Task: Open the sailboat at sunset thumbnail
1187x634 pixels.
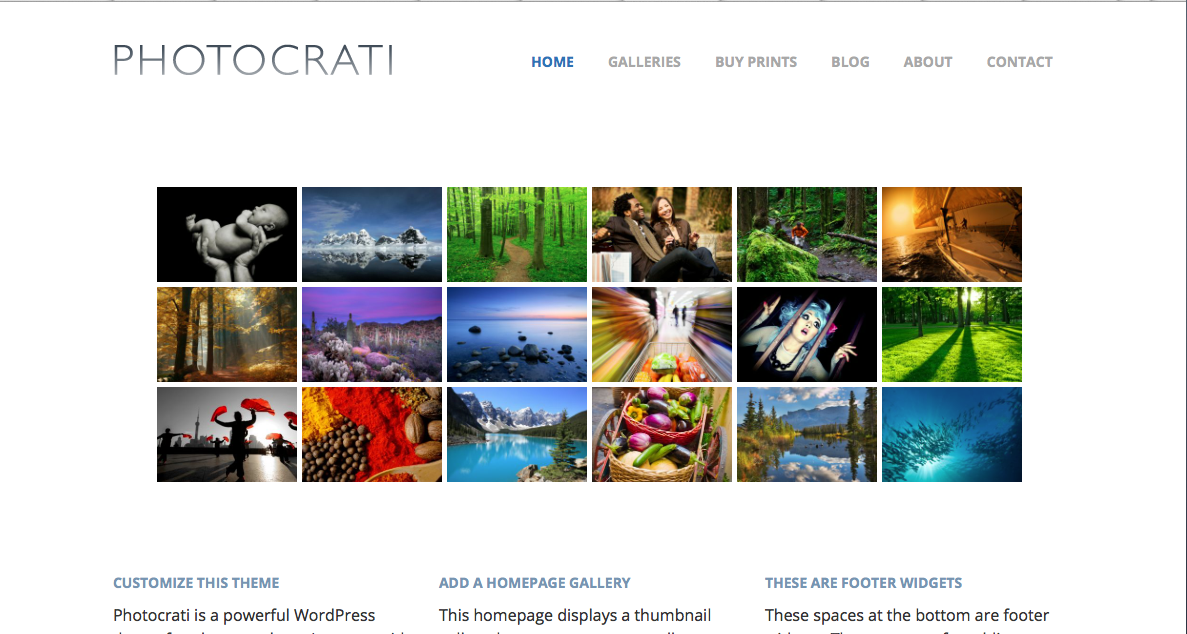Action: click(952, 235)
